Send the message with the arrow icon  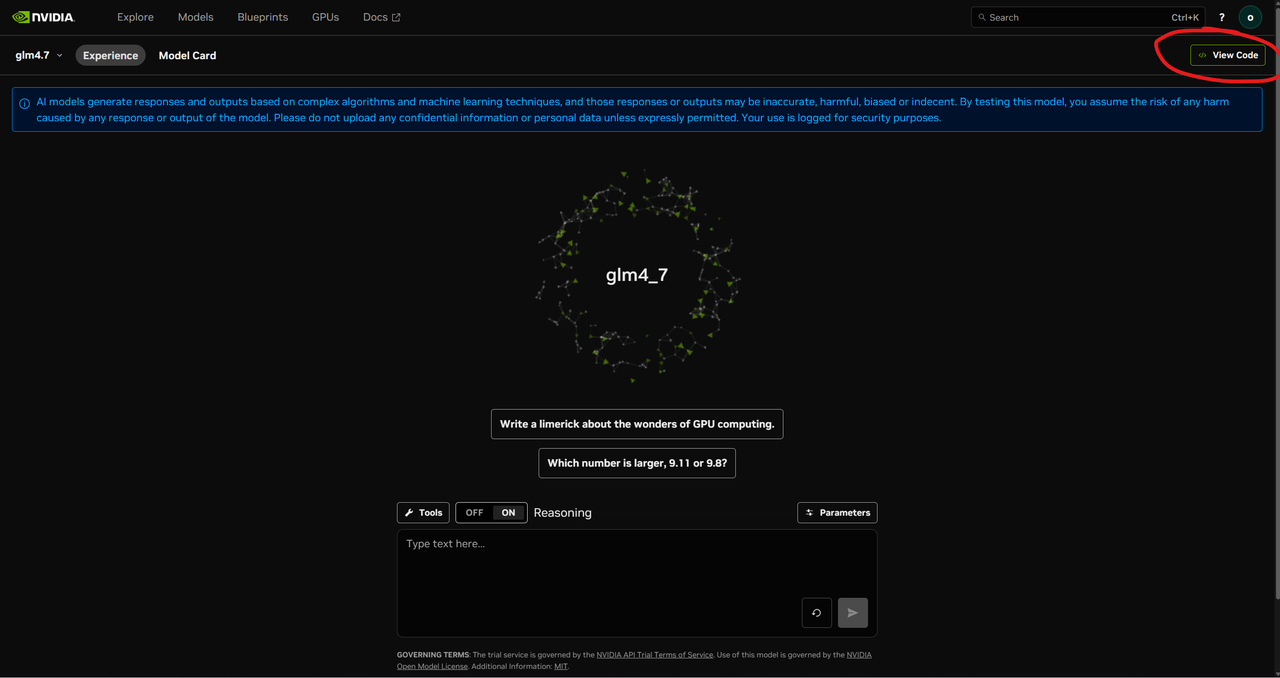[x=853, y=613]
